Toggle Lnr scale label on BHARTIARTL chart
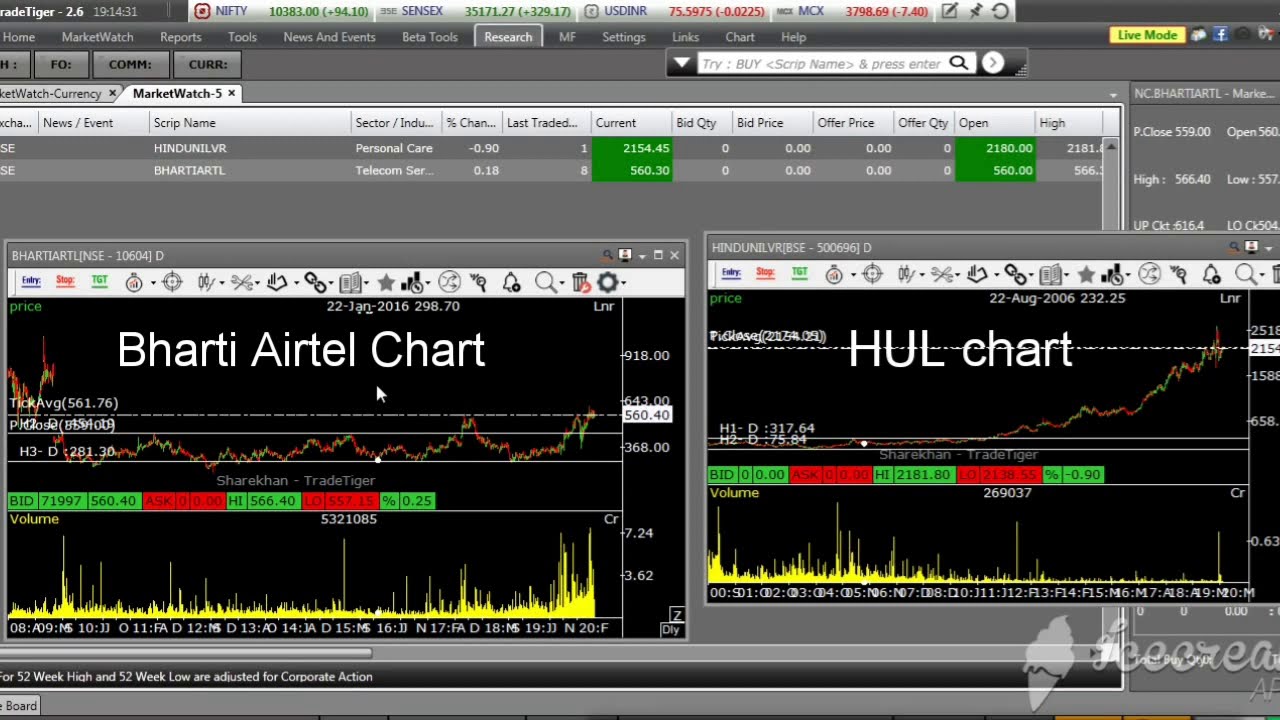 603,306
